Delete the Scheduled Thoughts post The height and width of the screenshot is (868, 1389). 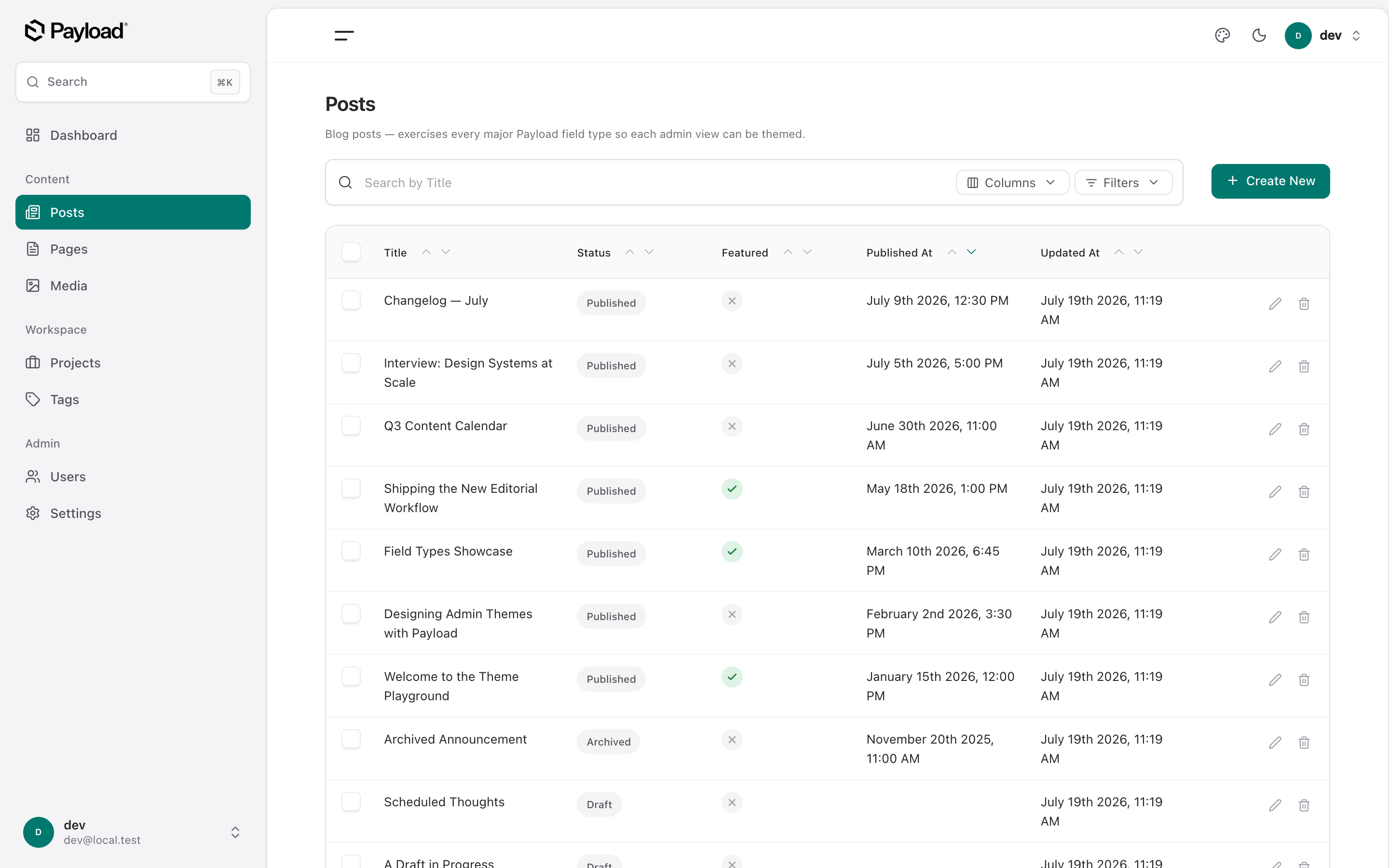pyautogui.click(x=1304, y=805)
